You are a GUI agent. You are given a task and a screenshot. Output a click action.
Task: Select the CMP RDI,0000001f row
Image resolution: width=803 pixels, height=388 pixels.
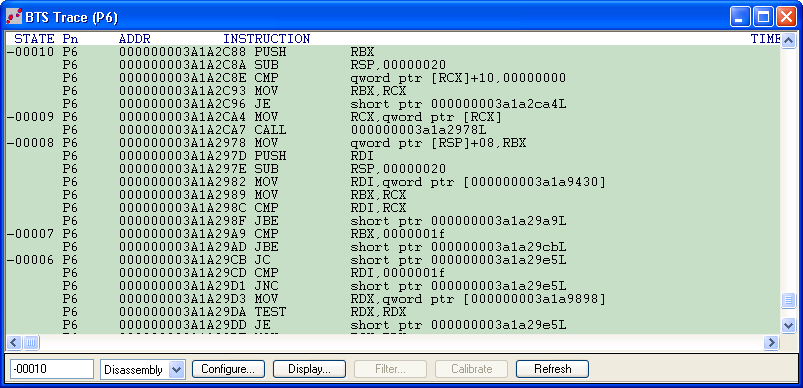393,273
